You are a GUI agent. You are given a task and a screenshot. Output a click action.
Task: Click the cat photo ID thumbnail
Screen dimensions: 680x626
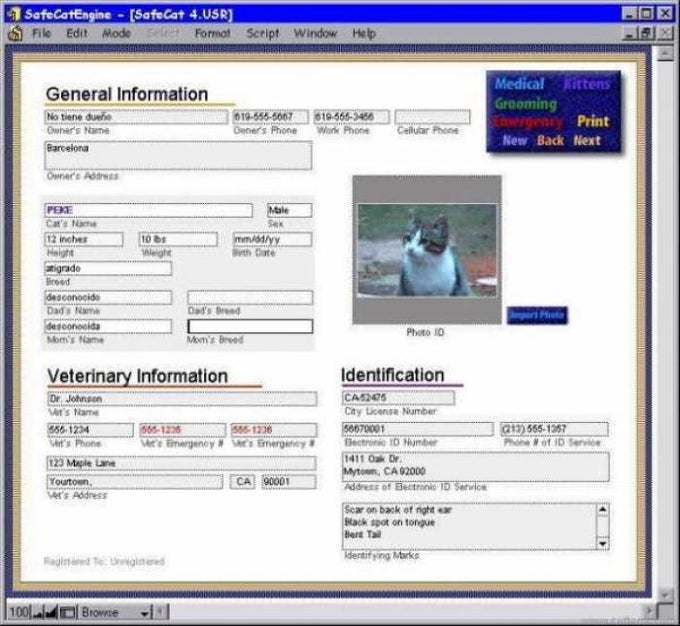[x=427, y=250]
